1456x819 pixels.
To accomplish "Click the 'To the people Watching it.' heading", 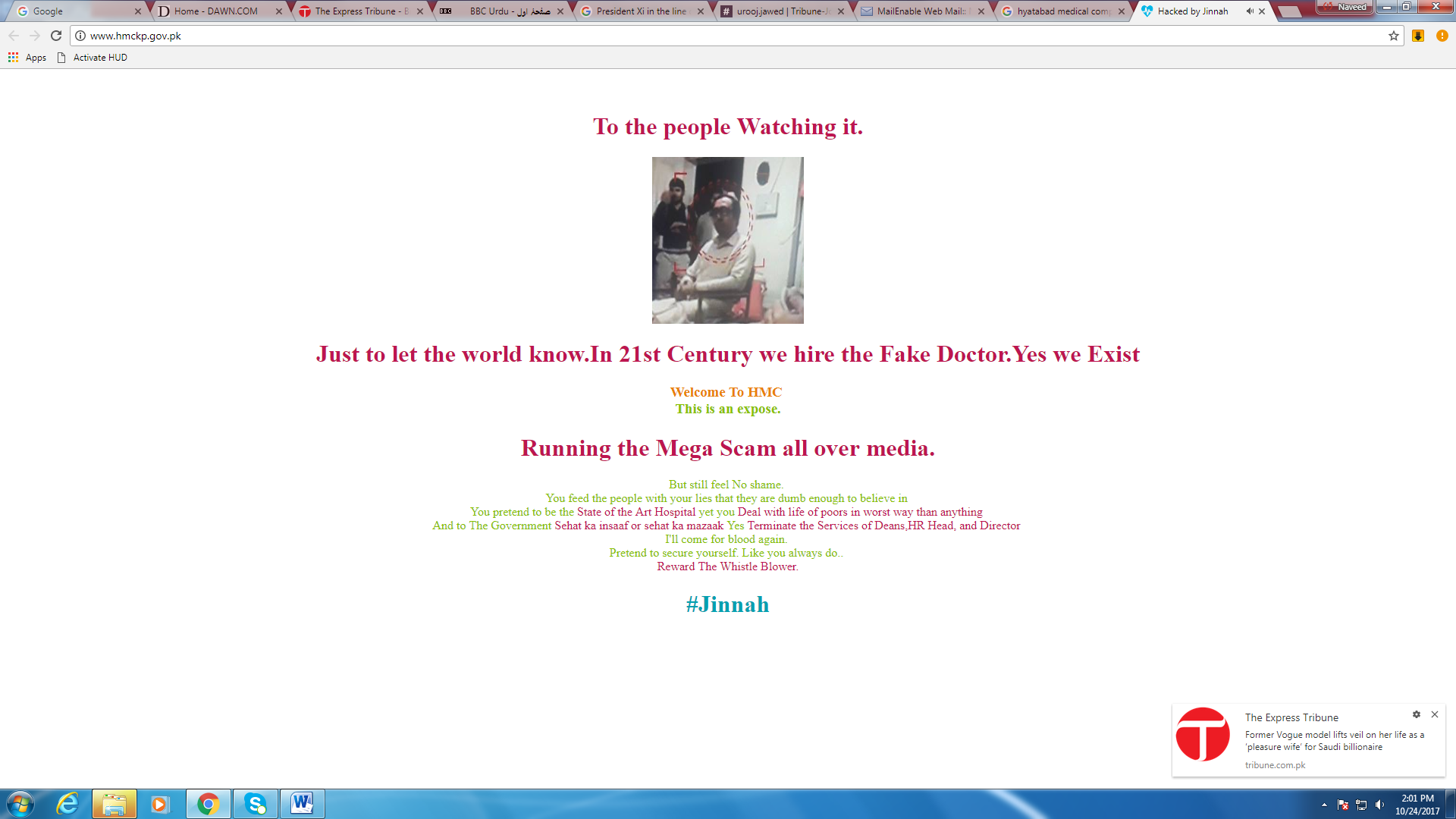I will 728,127.
